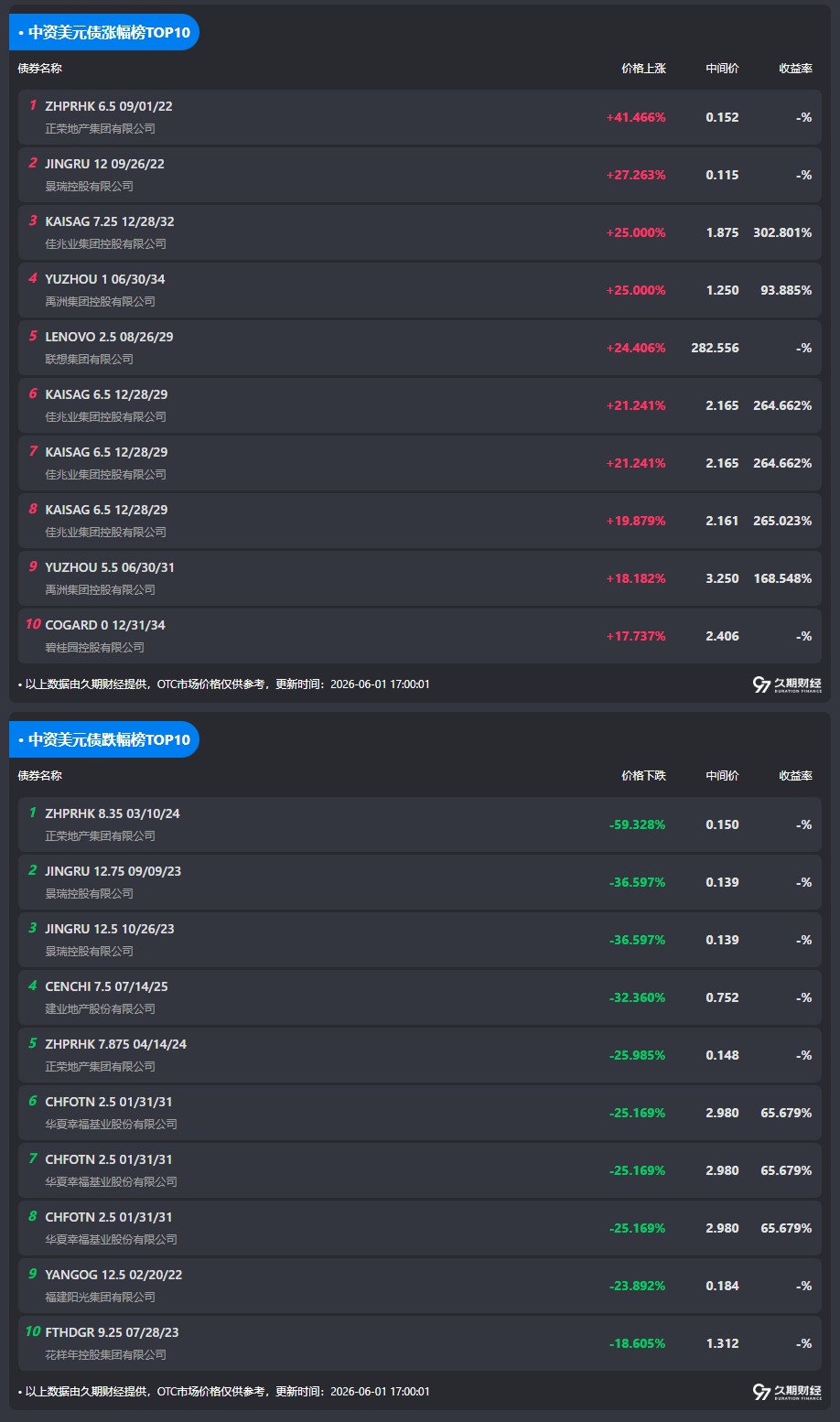Click the -59.328% price drop value
The image size is (840, 1422).
click(x=638, y=825)
